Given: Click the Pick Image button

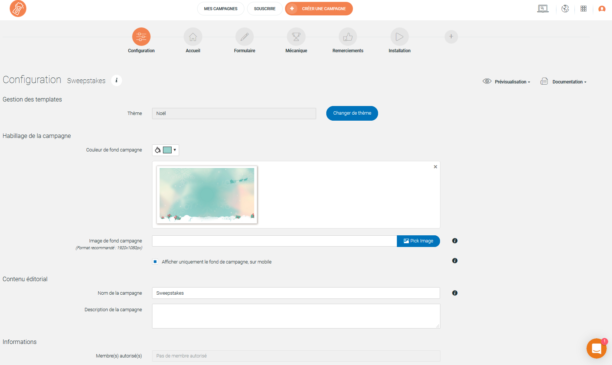Looking at the screenshot, I should 418,241.
